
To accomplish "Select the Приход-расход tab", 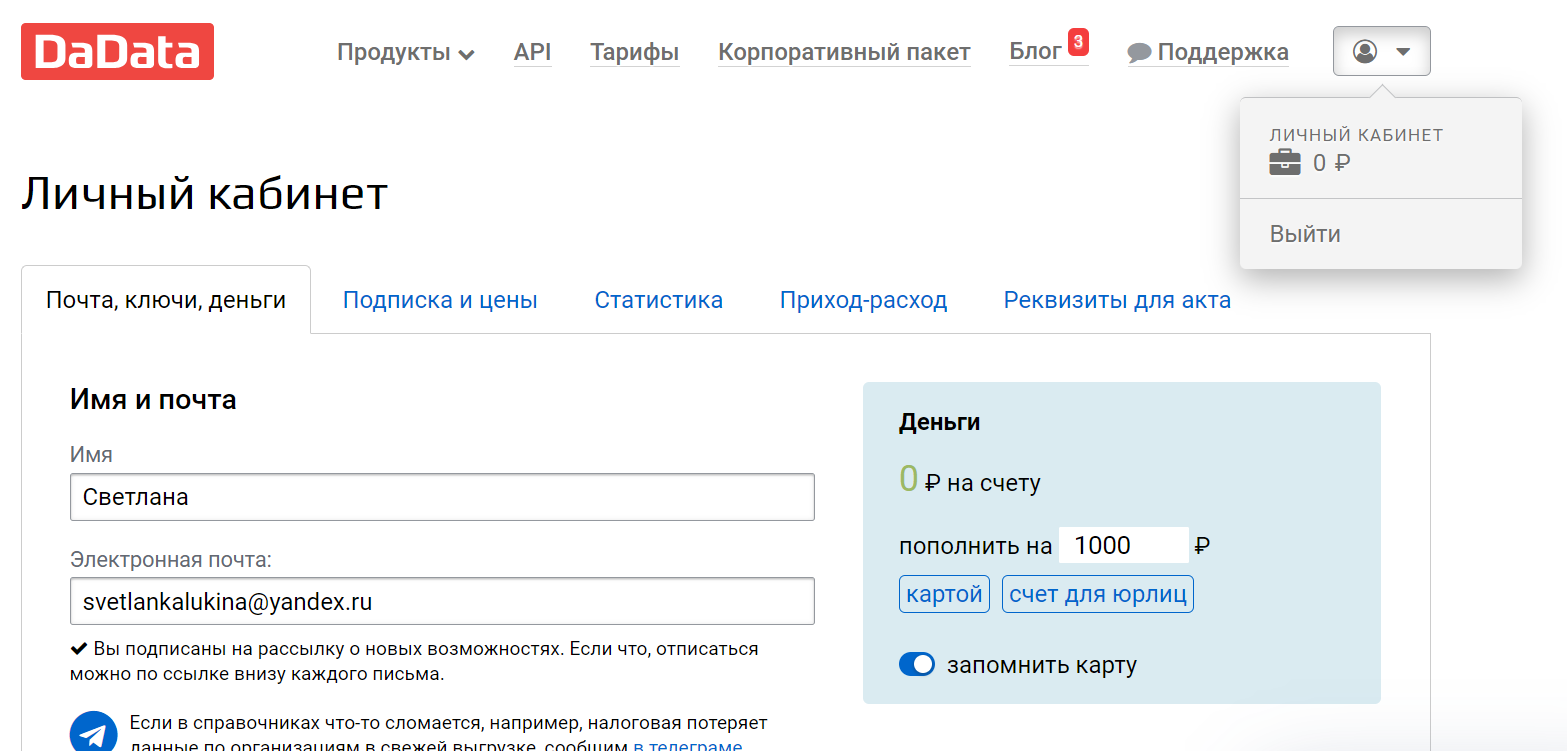I will [863, 300].
